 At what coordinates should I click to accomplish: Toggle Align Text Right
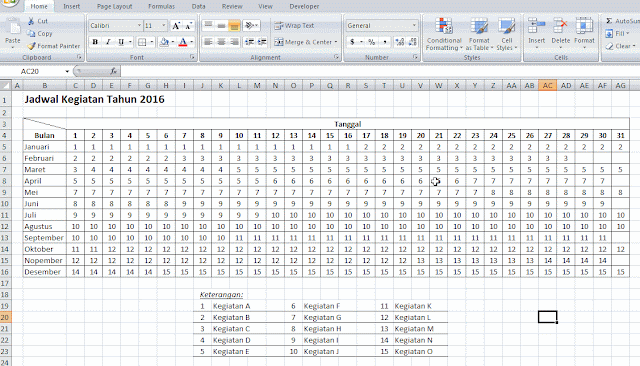[x=234, y=42]
